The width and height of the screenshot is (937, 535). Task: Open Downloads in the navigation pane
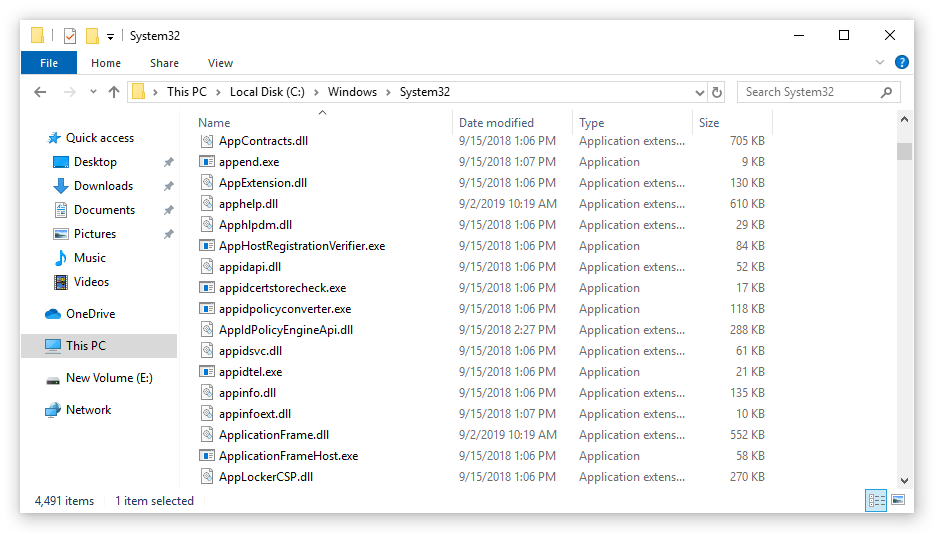[103, 186]
